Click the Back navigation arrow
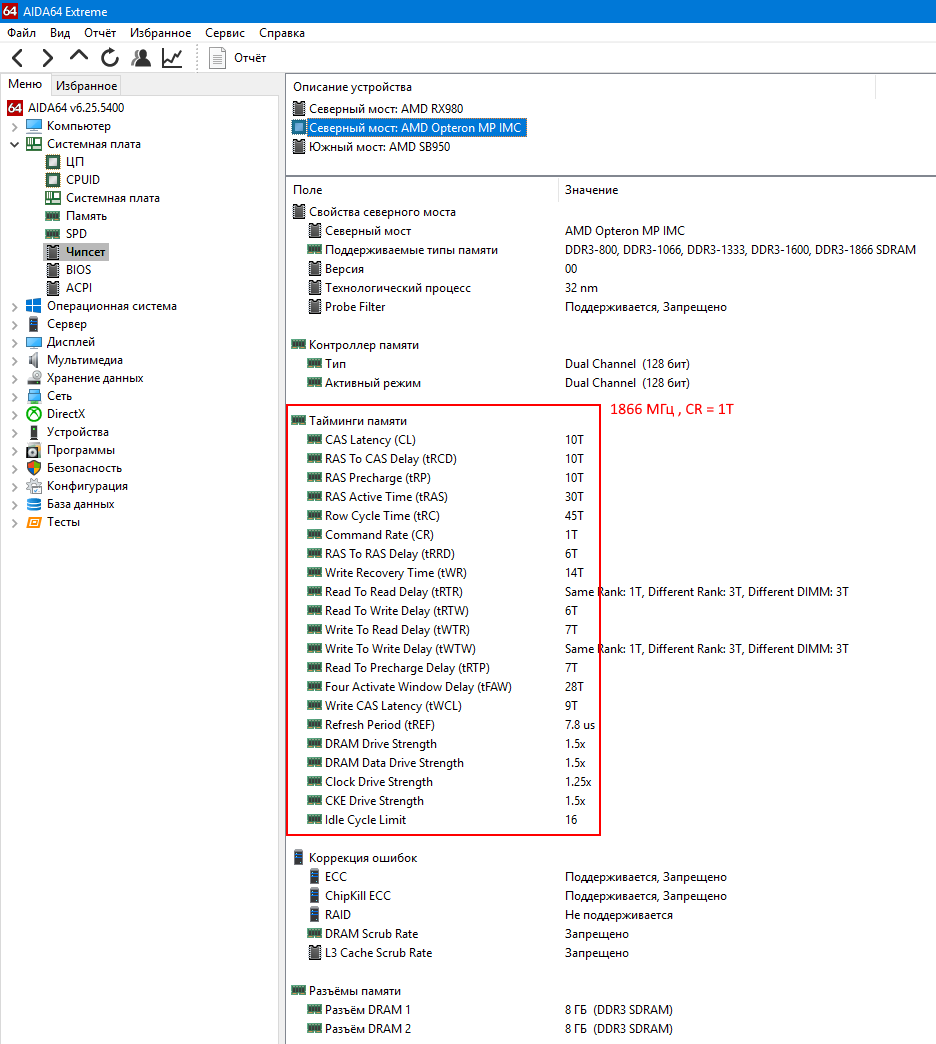The height and width of the screenshot is (1044, 936). 18,58
